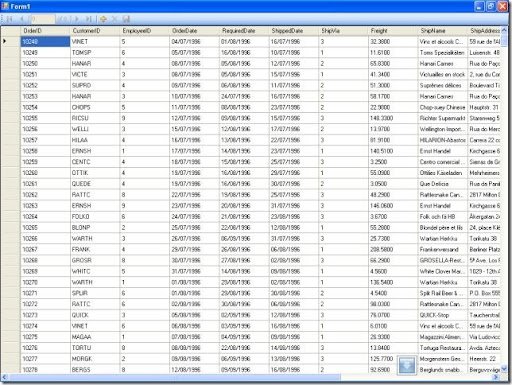The width and height of the screenshot is (512, 385).
Task: Move to the next record
Action: coord(77,19)
